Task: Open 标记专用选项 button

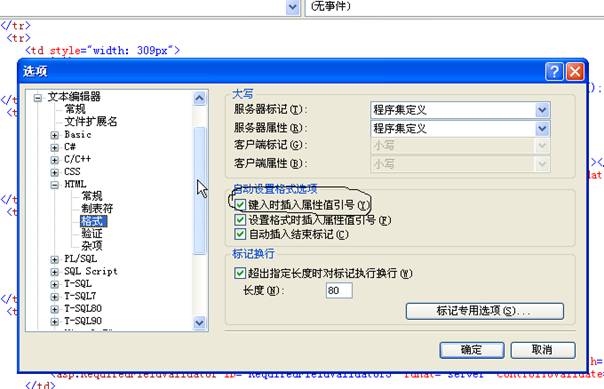Action: pos(485,311)
